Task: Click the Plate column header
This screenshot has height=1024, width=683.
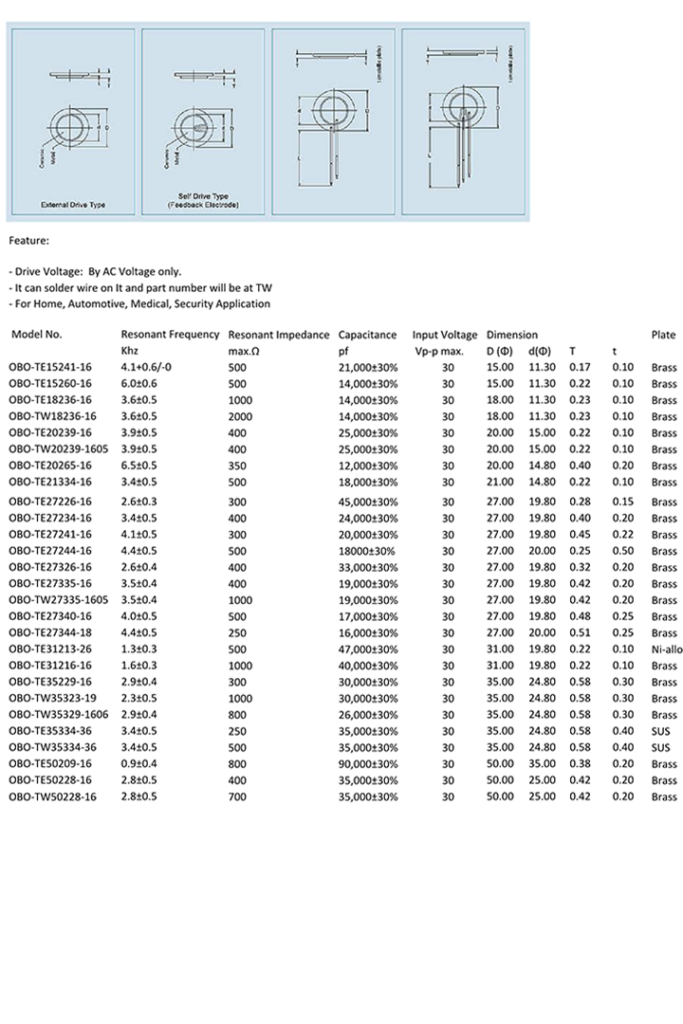Action: point(663,334)
